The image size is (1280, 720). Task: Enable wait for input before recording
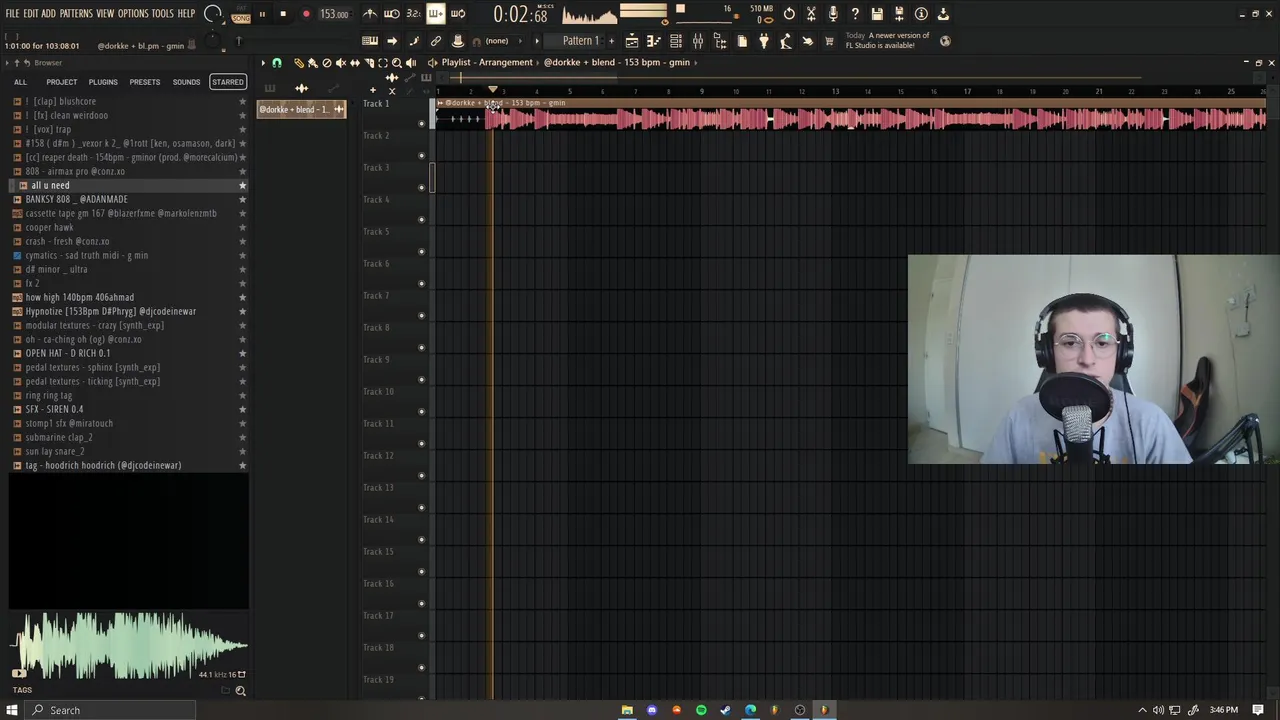click(x=391, y=14)
